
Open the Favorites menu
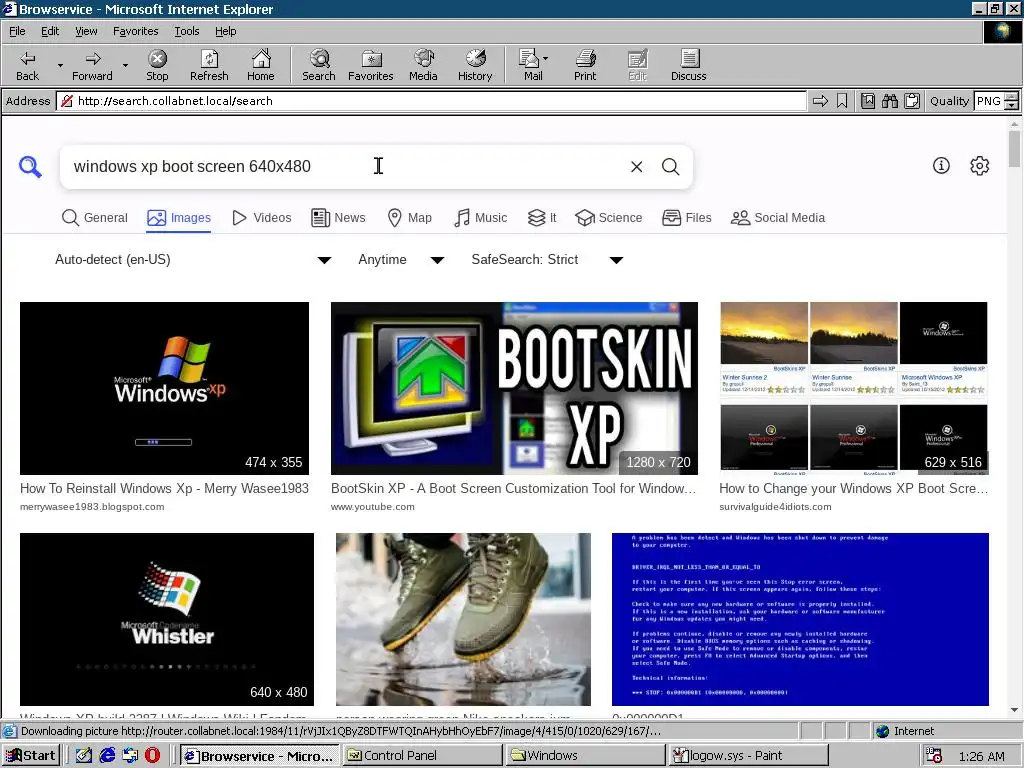point(135,31)
